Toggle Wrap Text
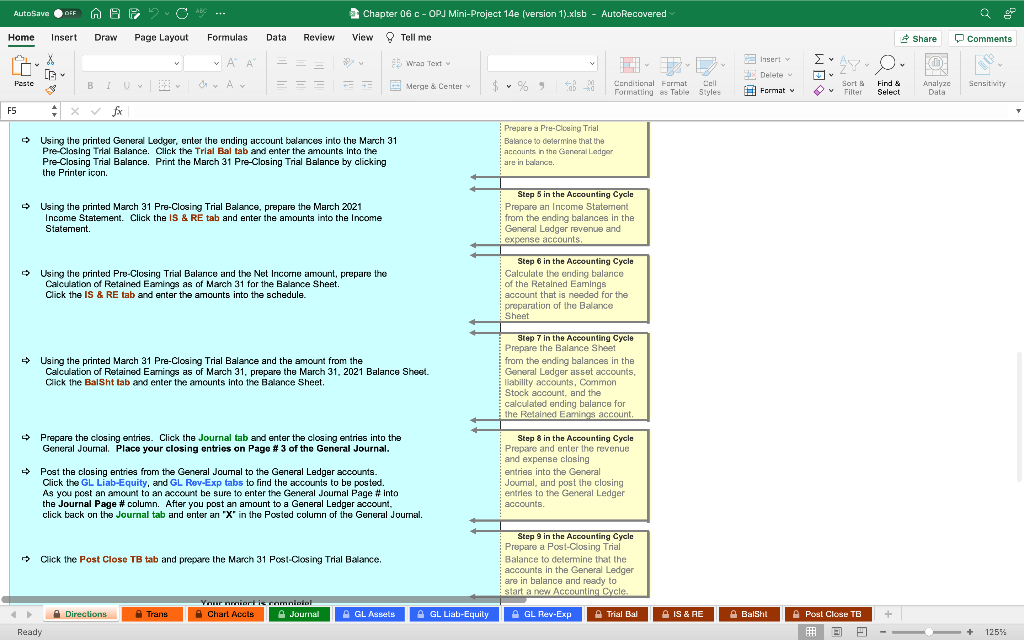Image resolution: width=1024 pixels, height=640 pixels. (421, 63)
